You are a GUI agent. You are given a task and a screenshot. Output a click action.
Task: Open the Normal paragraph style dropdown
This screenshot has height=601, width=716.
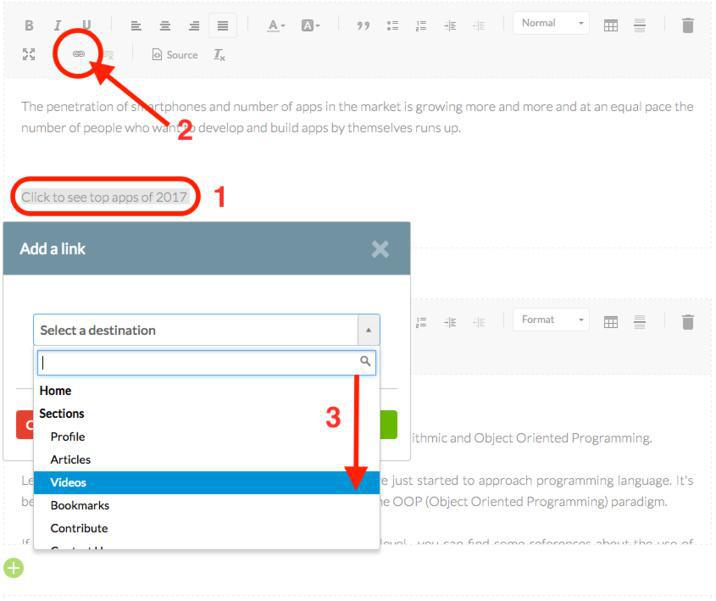(550, 24)
